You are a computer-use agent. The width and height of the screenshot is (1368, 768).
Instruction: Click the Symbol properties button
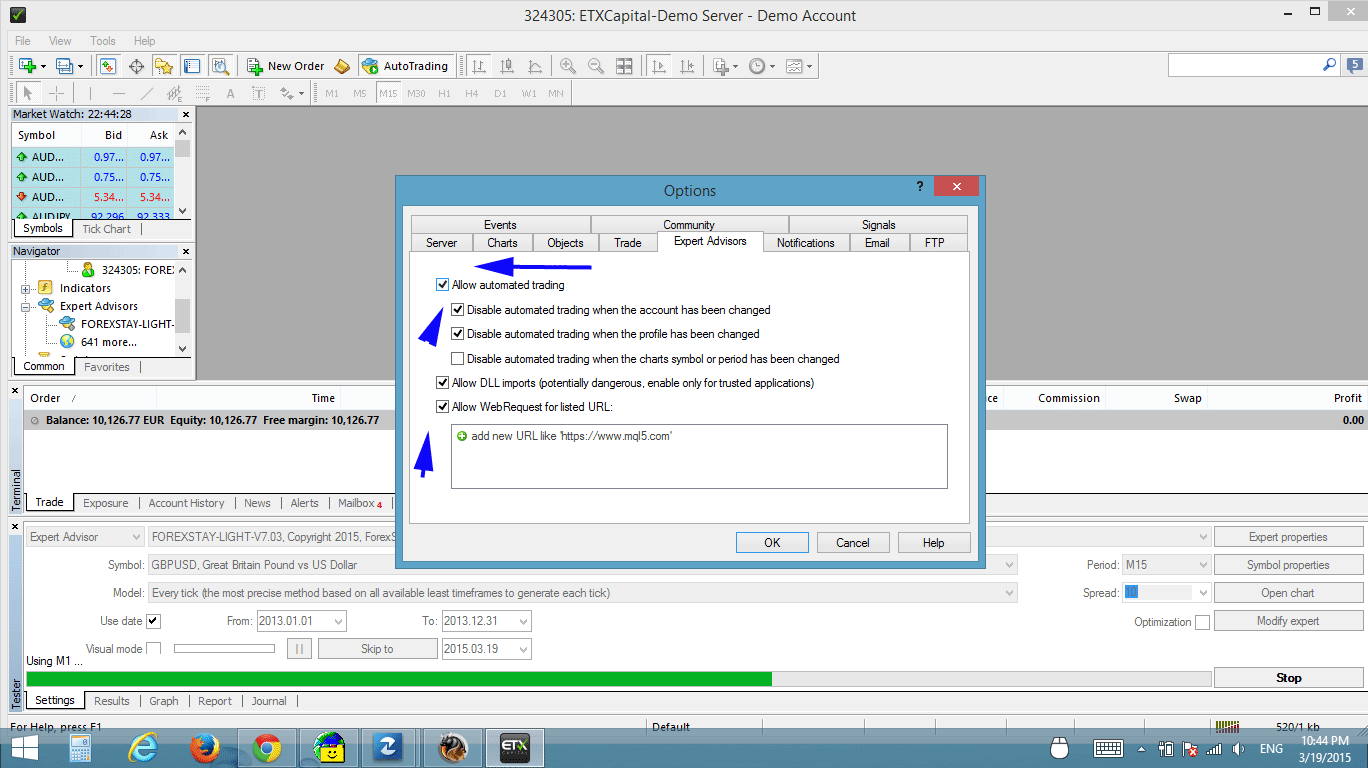[1288, 565]
